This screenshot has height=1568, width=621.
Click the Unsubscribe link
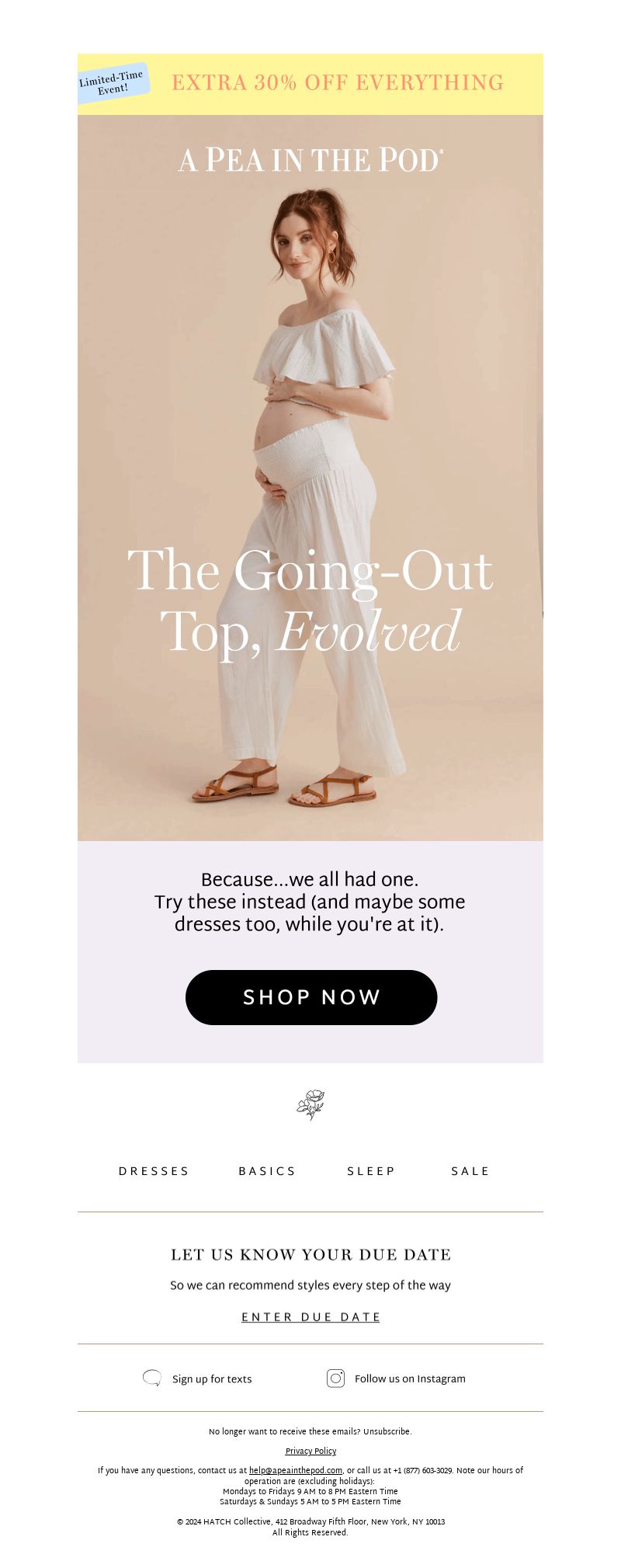387,1431
